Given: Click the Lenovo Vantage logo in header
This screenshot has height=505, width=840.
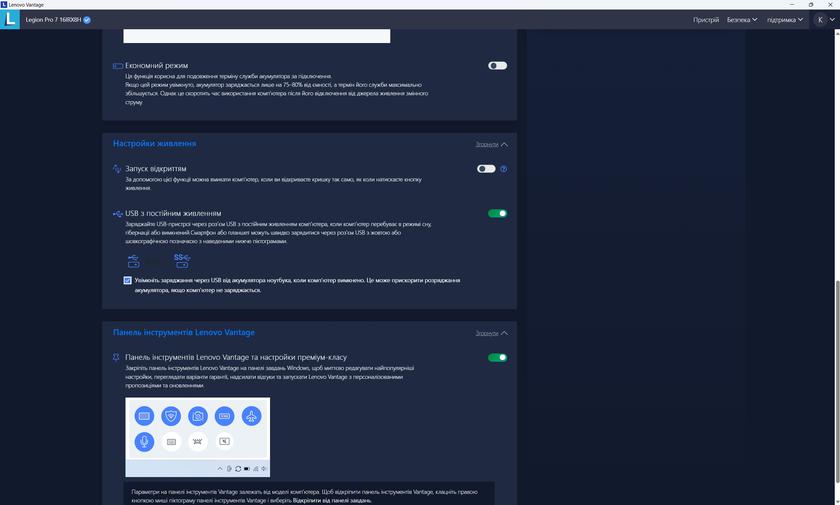Looking at the screenshot, I should click(9, 19).
